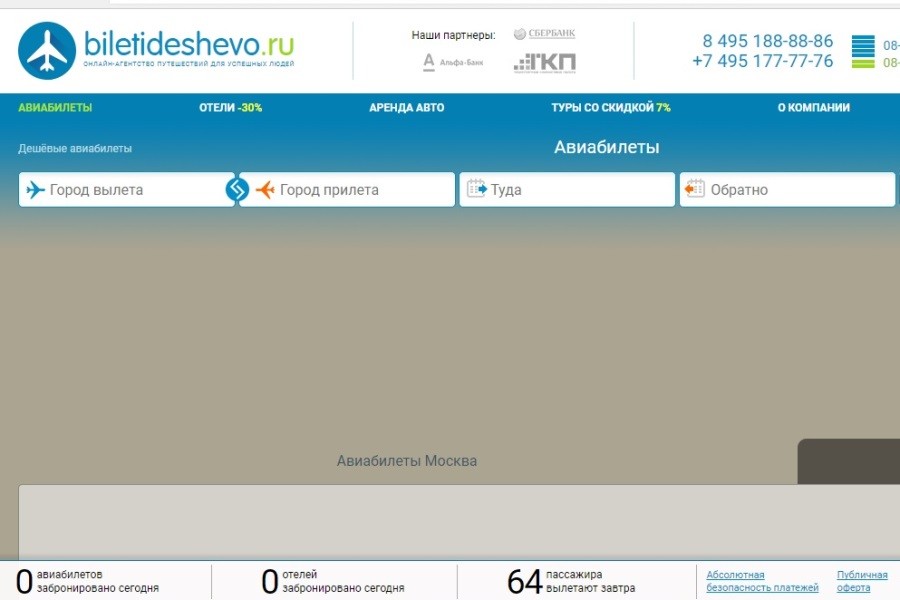The image size is (900, 600).
Task: Click the ГКП partner logo
Action: pyautogui.click(x=545, y=63)
